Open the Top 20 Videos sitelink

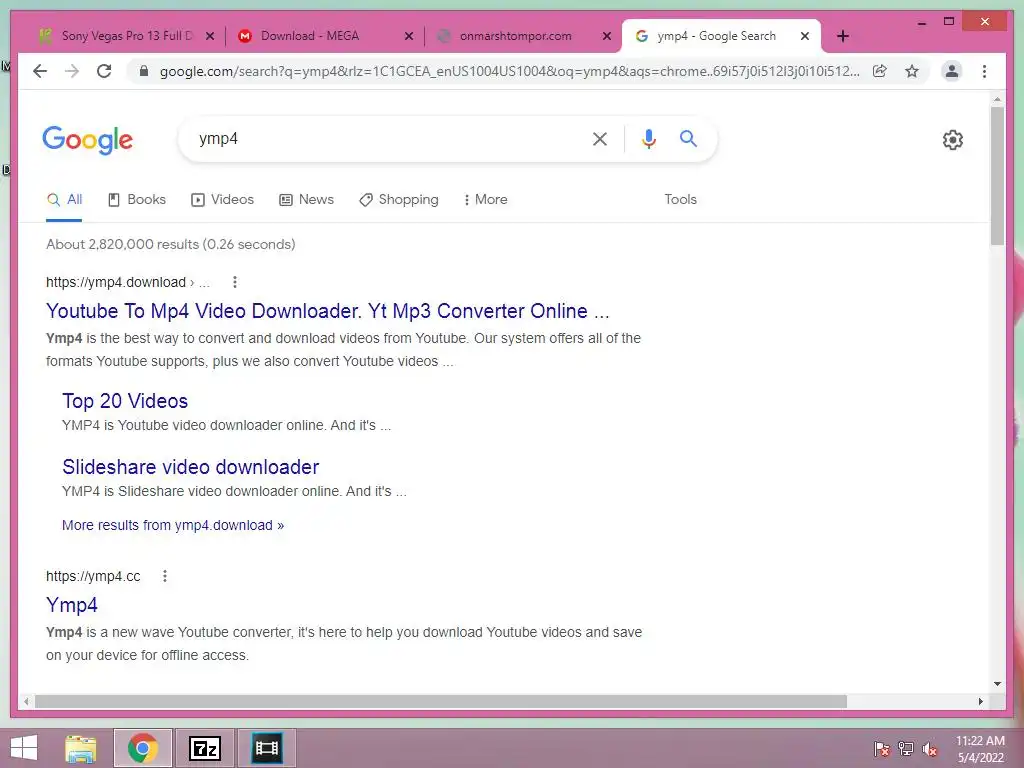coord(125,401)
